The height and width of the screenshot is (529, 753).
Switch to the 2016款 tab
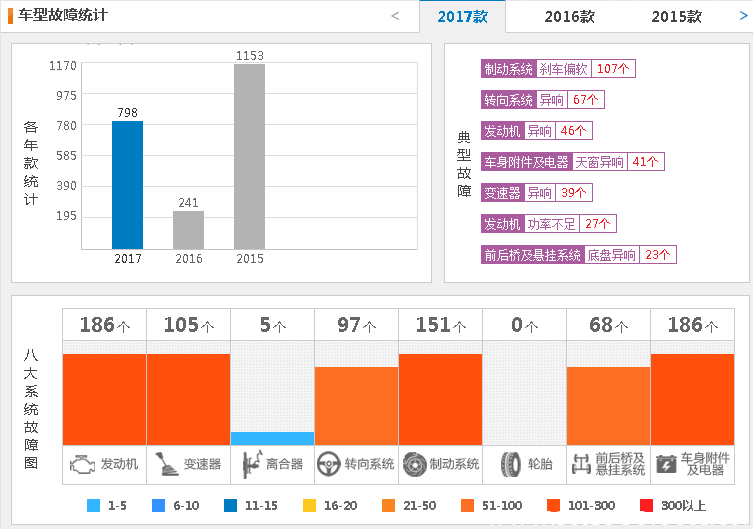pyautogui.click(x=569, y=17)
